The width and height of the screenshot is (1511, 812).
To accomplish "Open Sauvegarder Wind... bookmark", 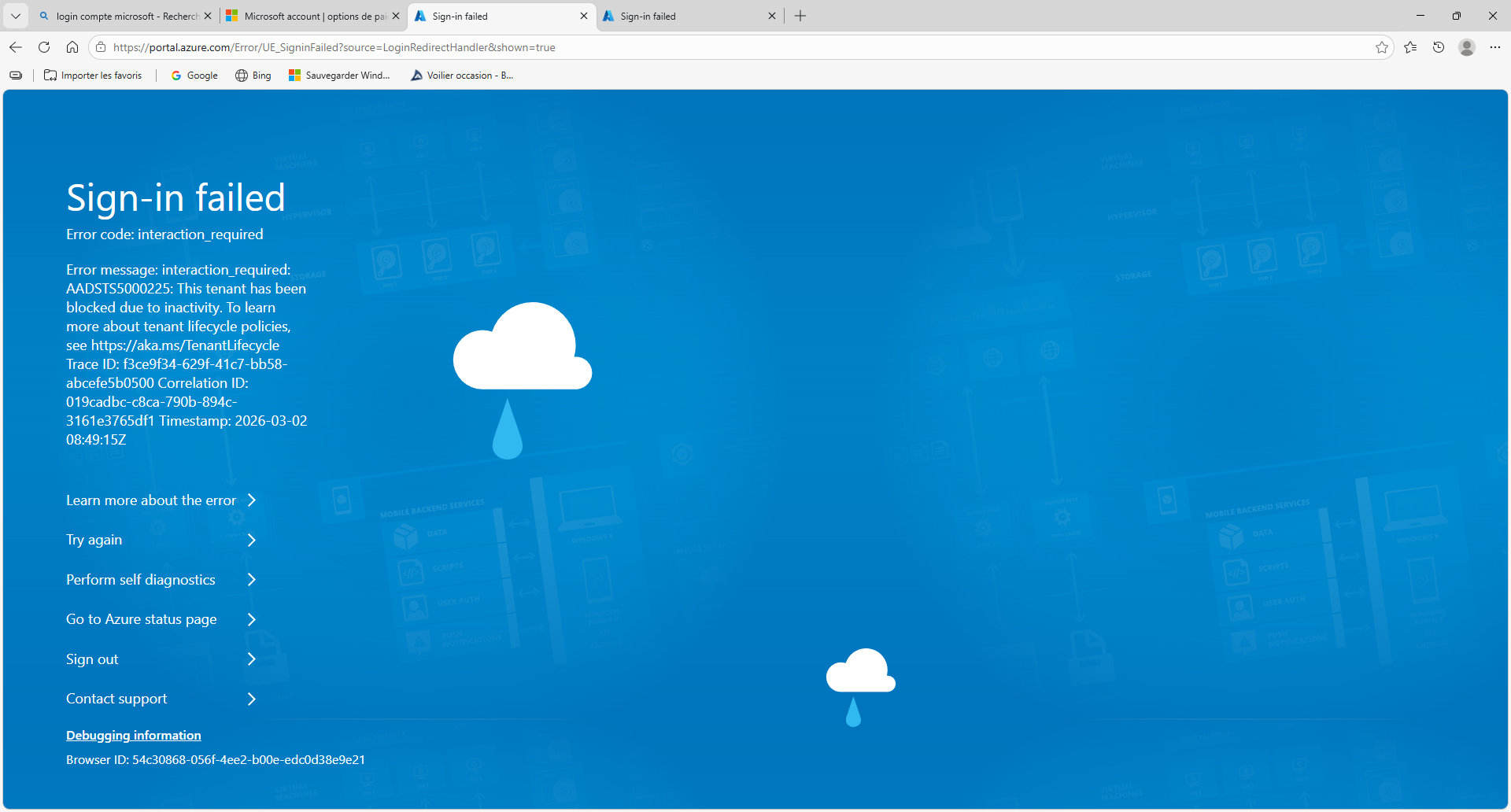I will (339, 76).
